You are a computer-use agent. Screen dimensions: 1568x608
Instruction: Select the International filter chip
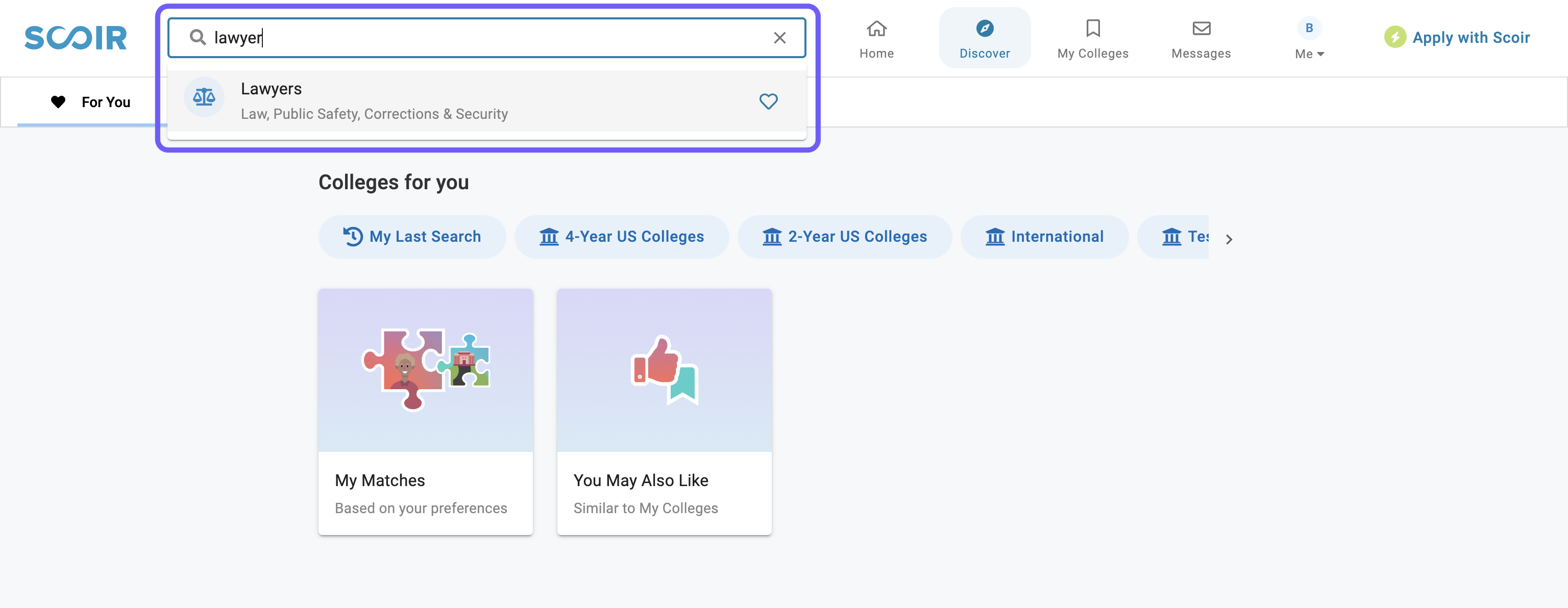pos(1044,237)
